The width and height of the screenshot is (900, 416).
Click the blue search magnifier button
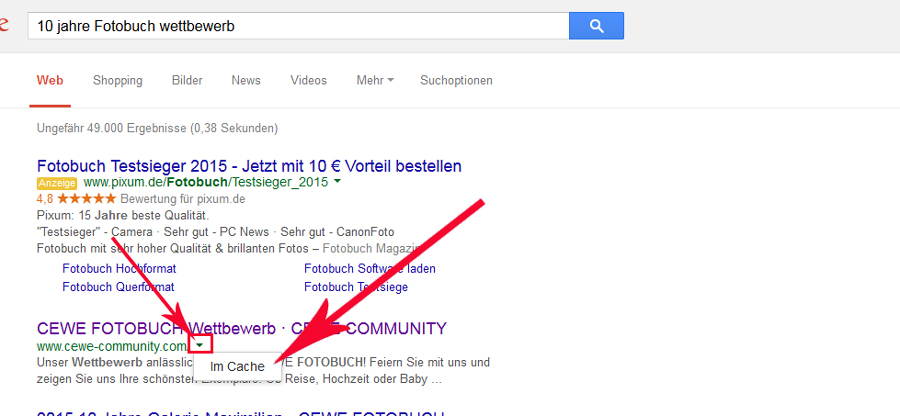(596, 26)
